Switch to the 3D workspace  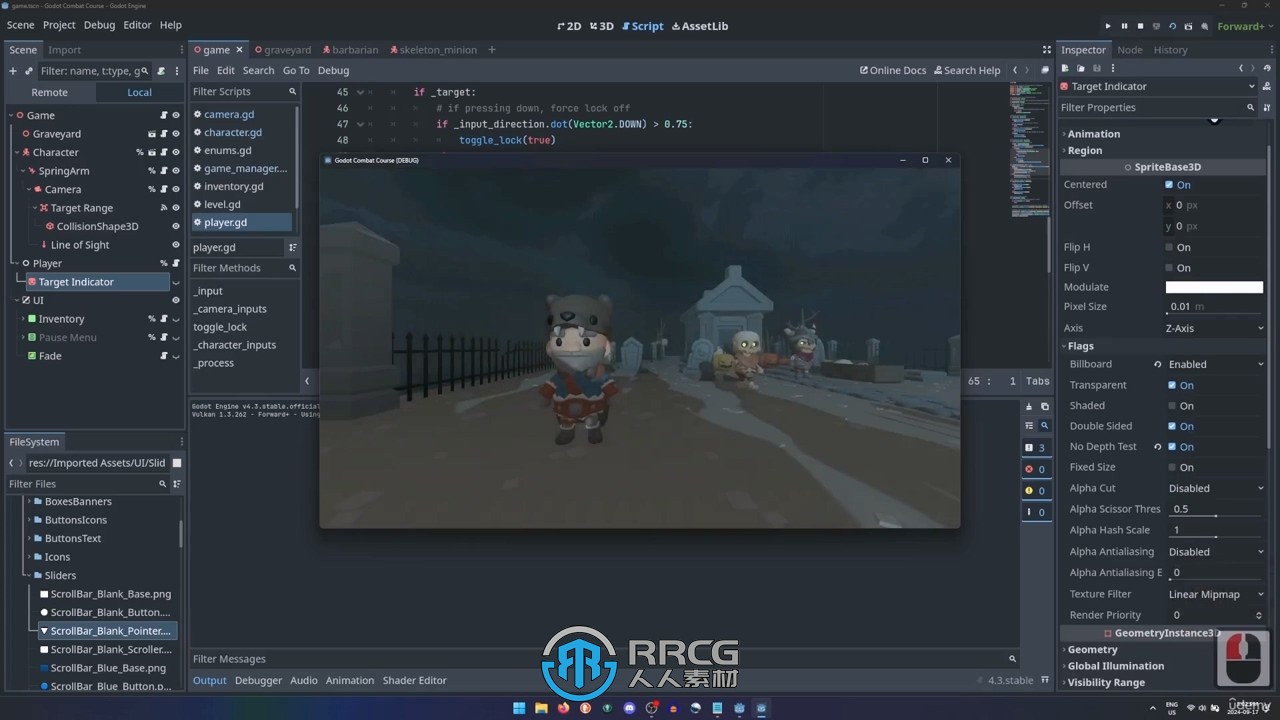(x=601, y=26)
